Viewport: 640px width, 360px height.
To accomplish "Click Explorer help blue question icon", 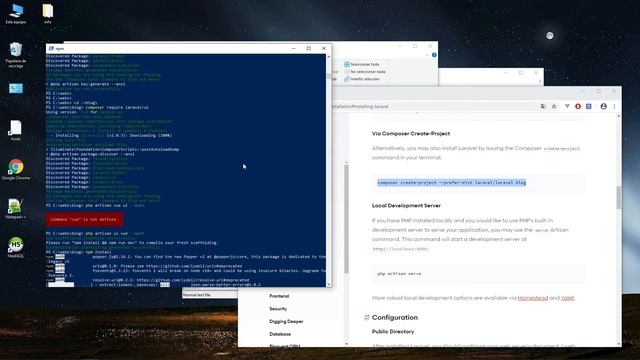I will pyautogui.click(x=434, y=55).
